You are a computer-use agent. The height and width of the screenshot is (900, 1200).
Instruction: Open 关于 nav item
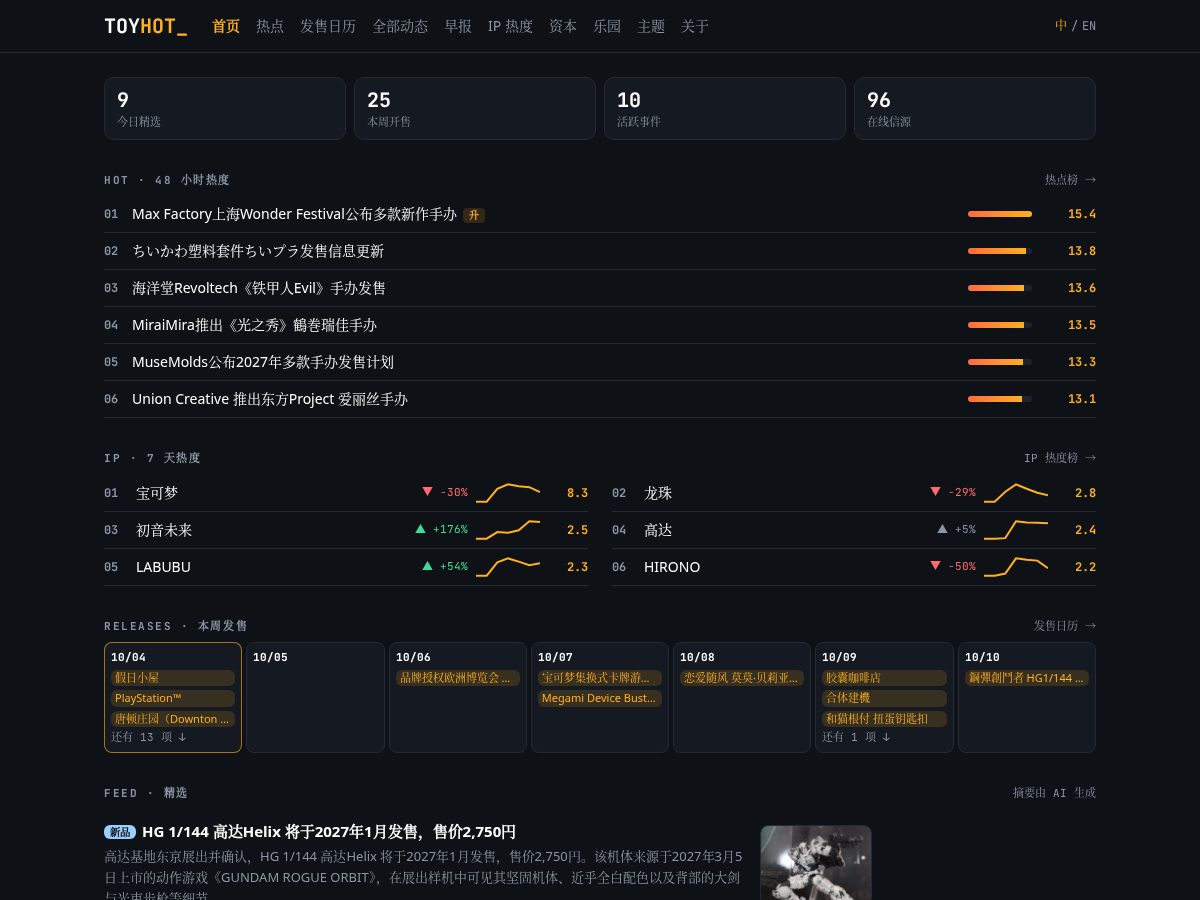click(695, 26)
